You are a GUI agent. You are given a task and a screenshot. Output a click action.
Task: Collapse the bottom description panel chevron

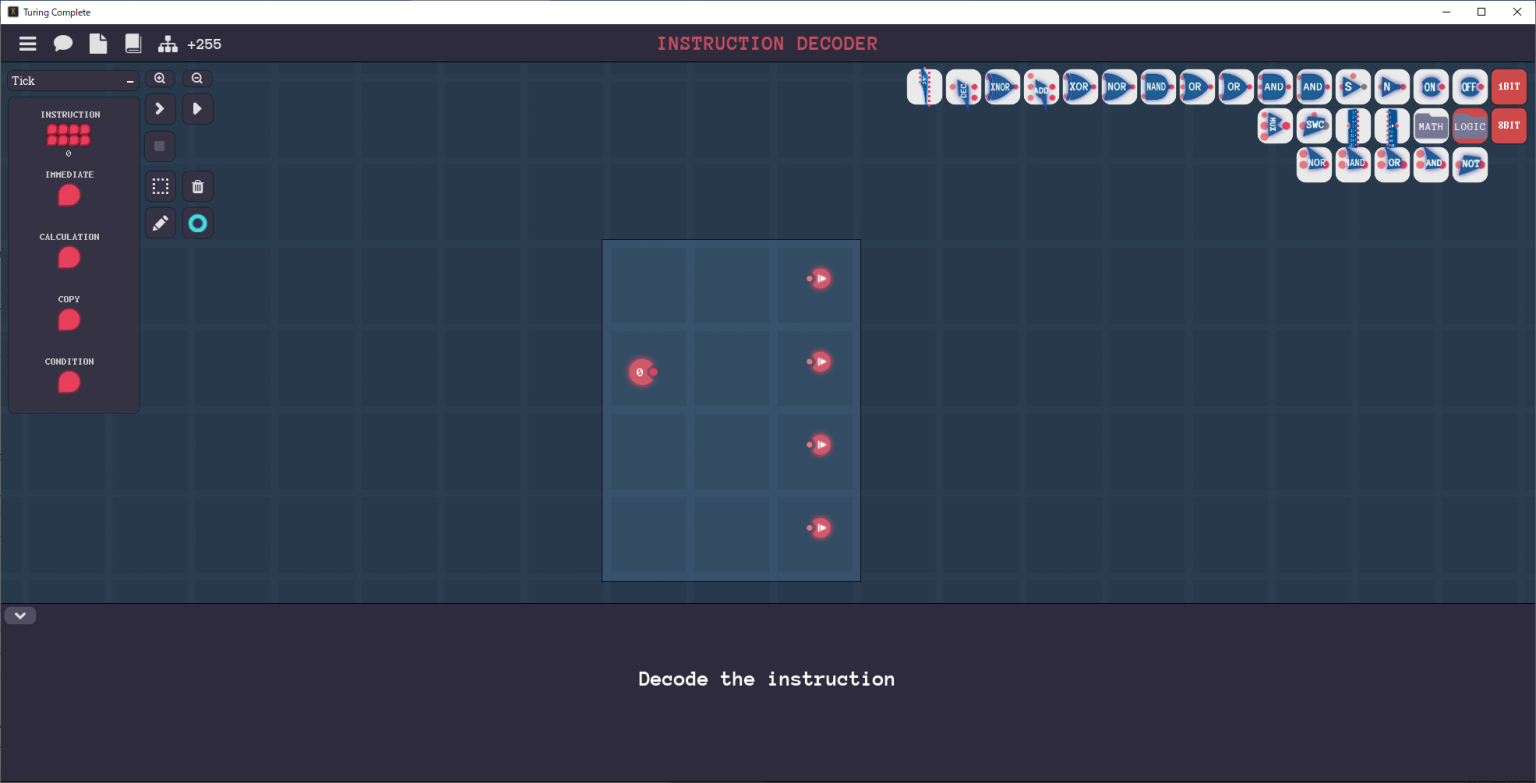click(20, 615)
